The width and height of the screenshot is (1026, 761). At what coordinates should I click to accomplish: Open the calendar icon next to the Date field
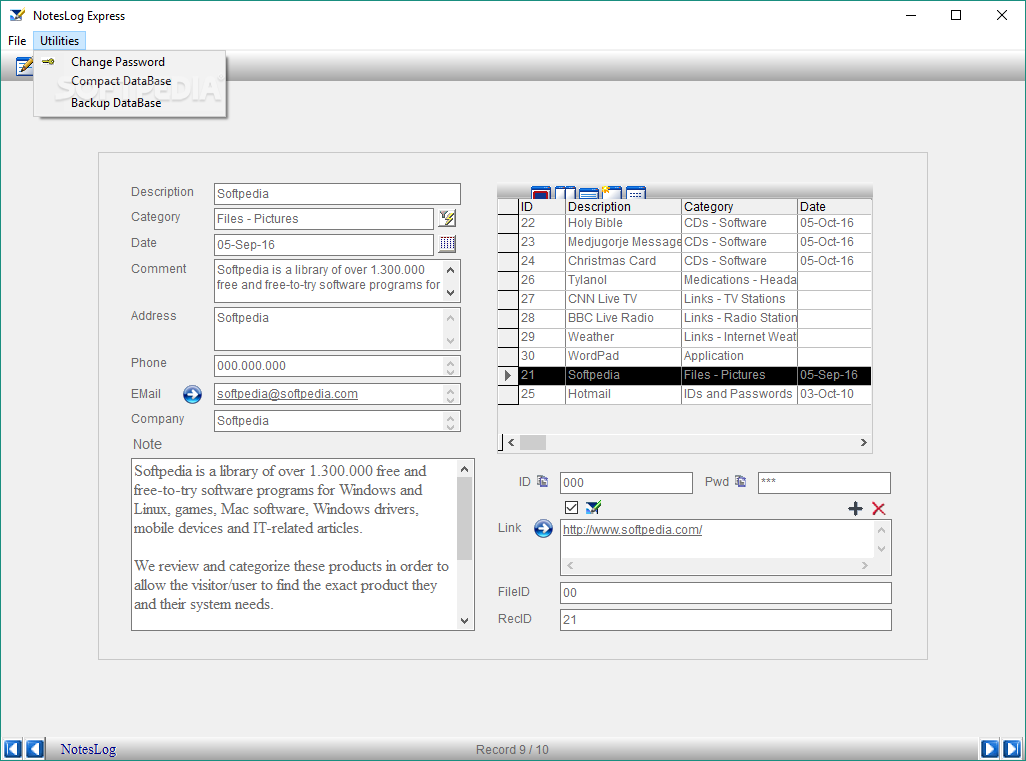pyautogui.click(x=448, y=243)
